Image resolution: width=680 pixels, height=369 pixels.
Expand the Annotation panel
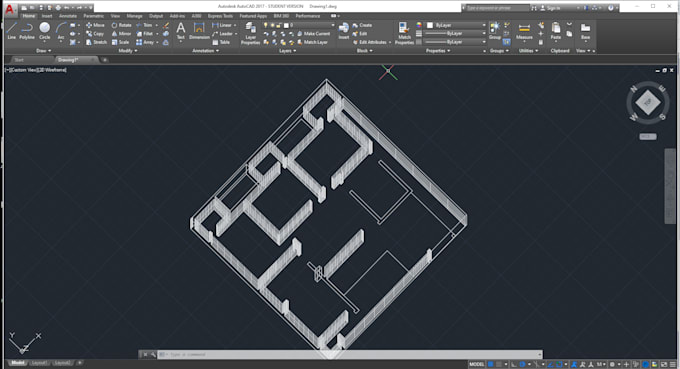coord(206,51)
